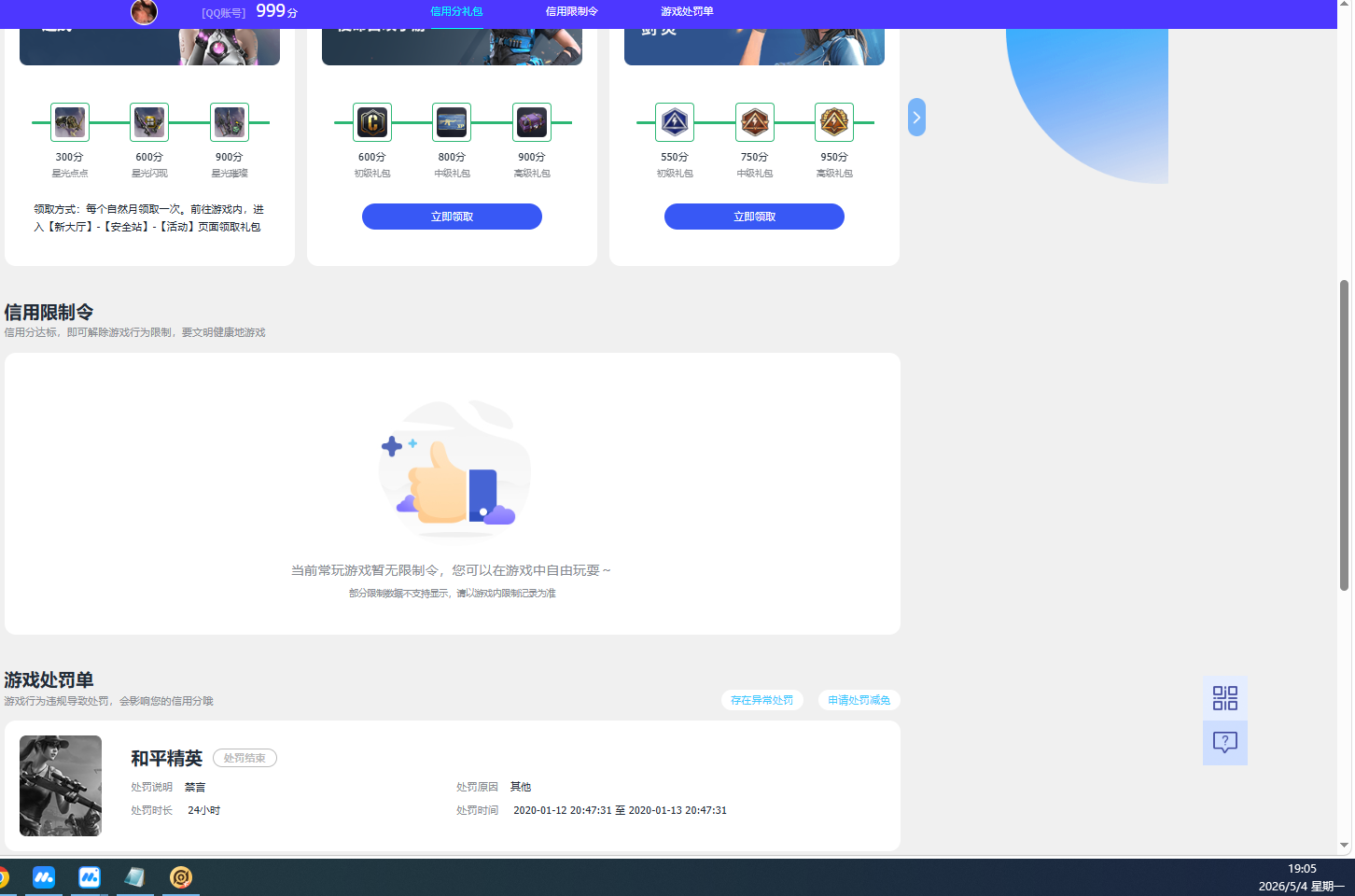Click the taskbar date 2026/5/4
1355x896 pixels.
1283,887
